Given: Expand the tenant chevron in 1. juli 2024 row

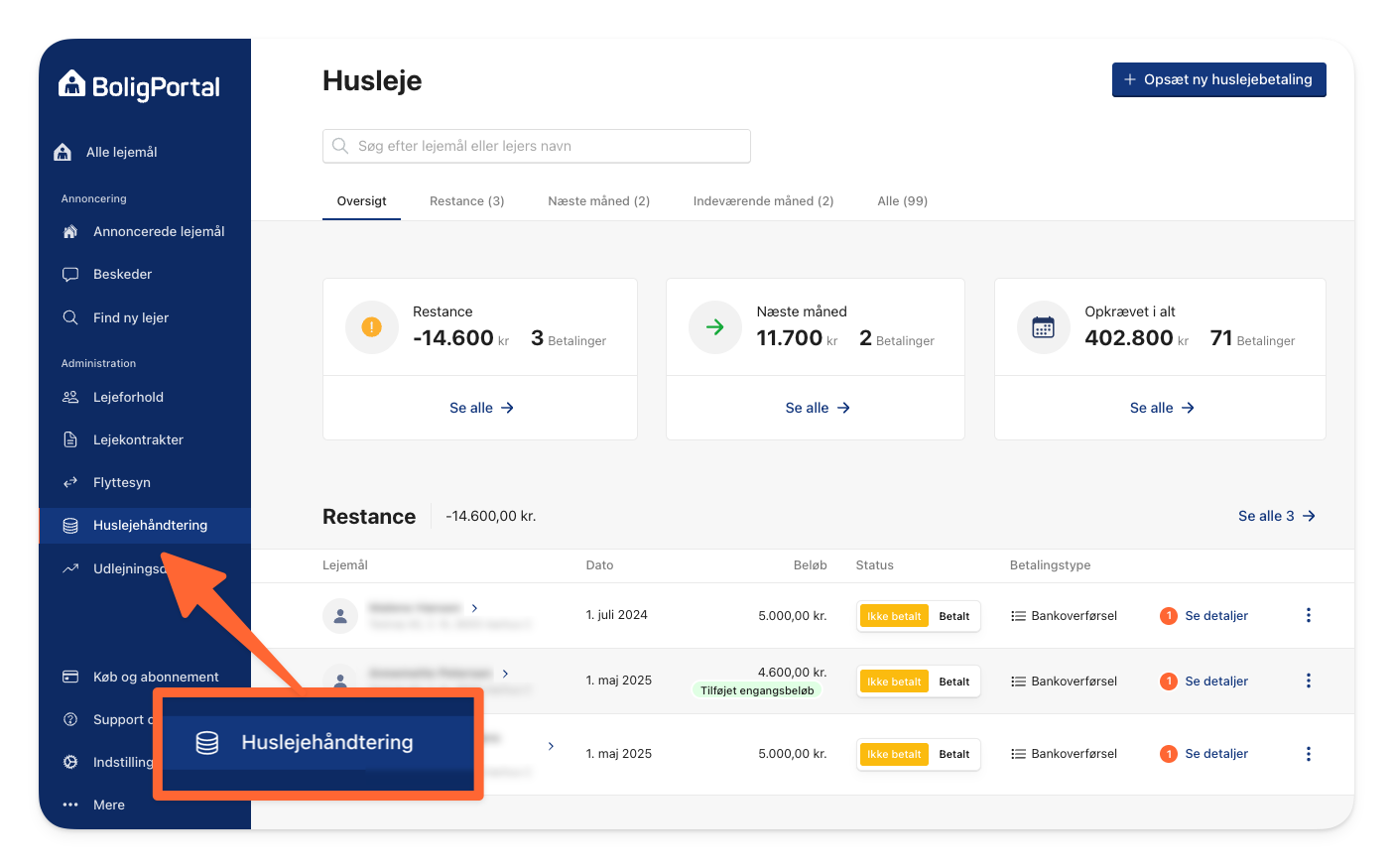Looking at the screenshot, I should [475, 607].
